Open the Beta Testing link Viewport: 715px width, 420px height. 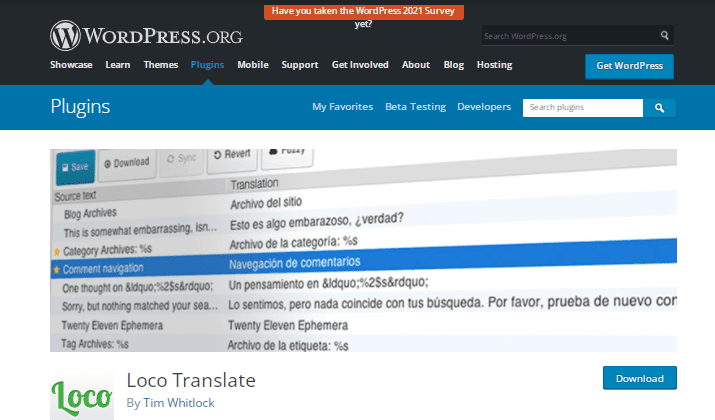click(415, 107)
